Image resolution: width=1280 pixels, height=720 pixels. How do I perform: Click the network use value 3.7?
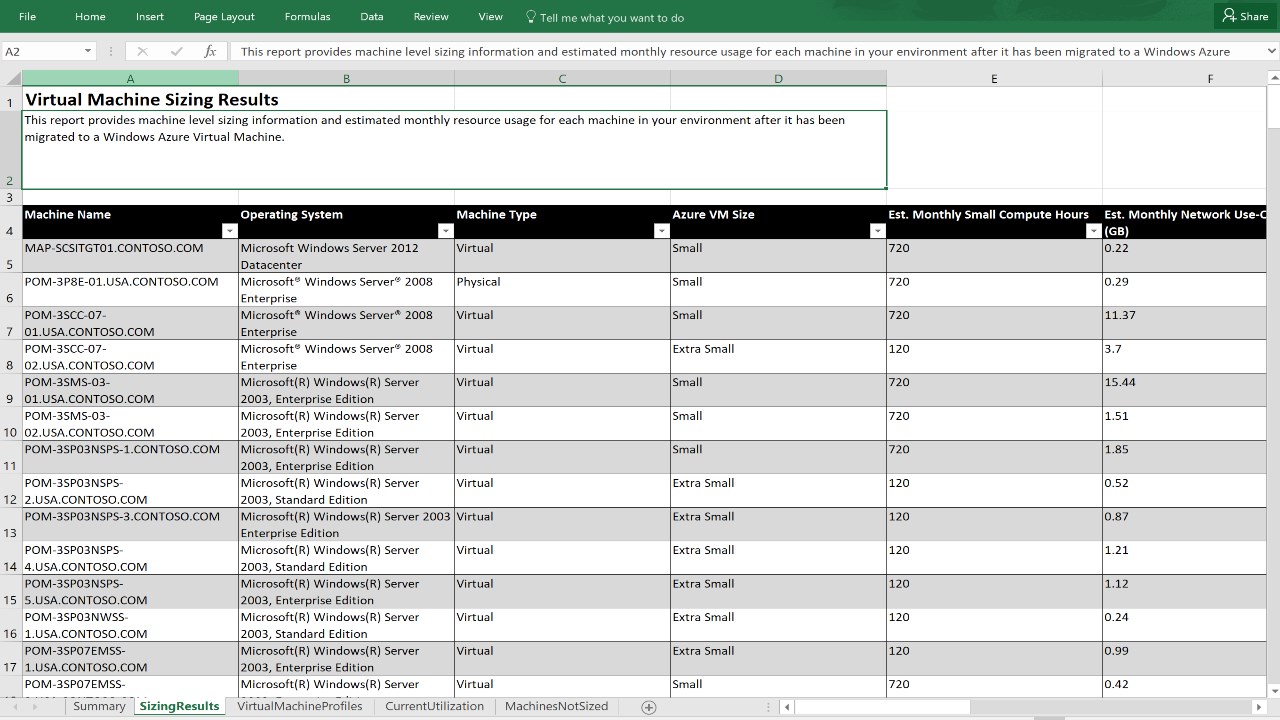[x=1184, y=357]
